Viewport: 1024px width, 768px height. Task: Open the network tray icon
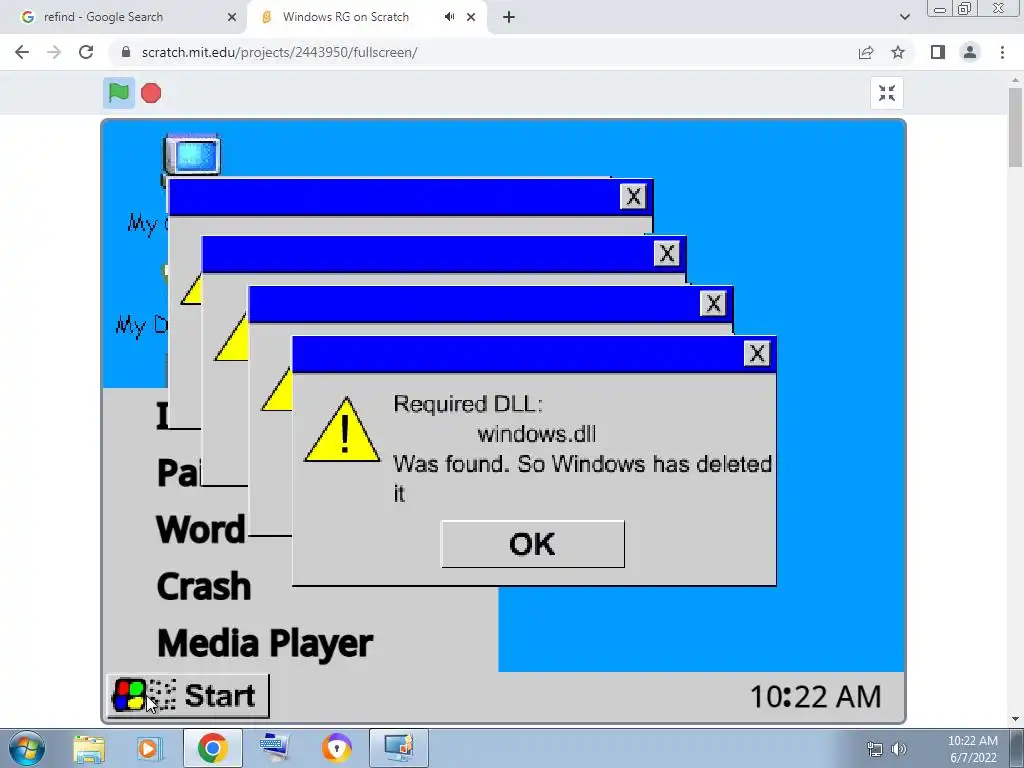coord(874,749)
